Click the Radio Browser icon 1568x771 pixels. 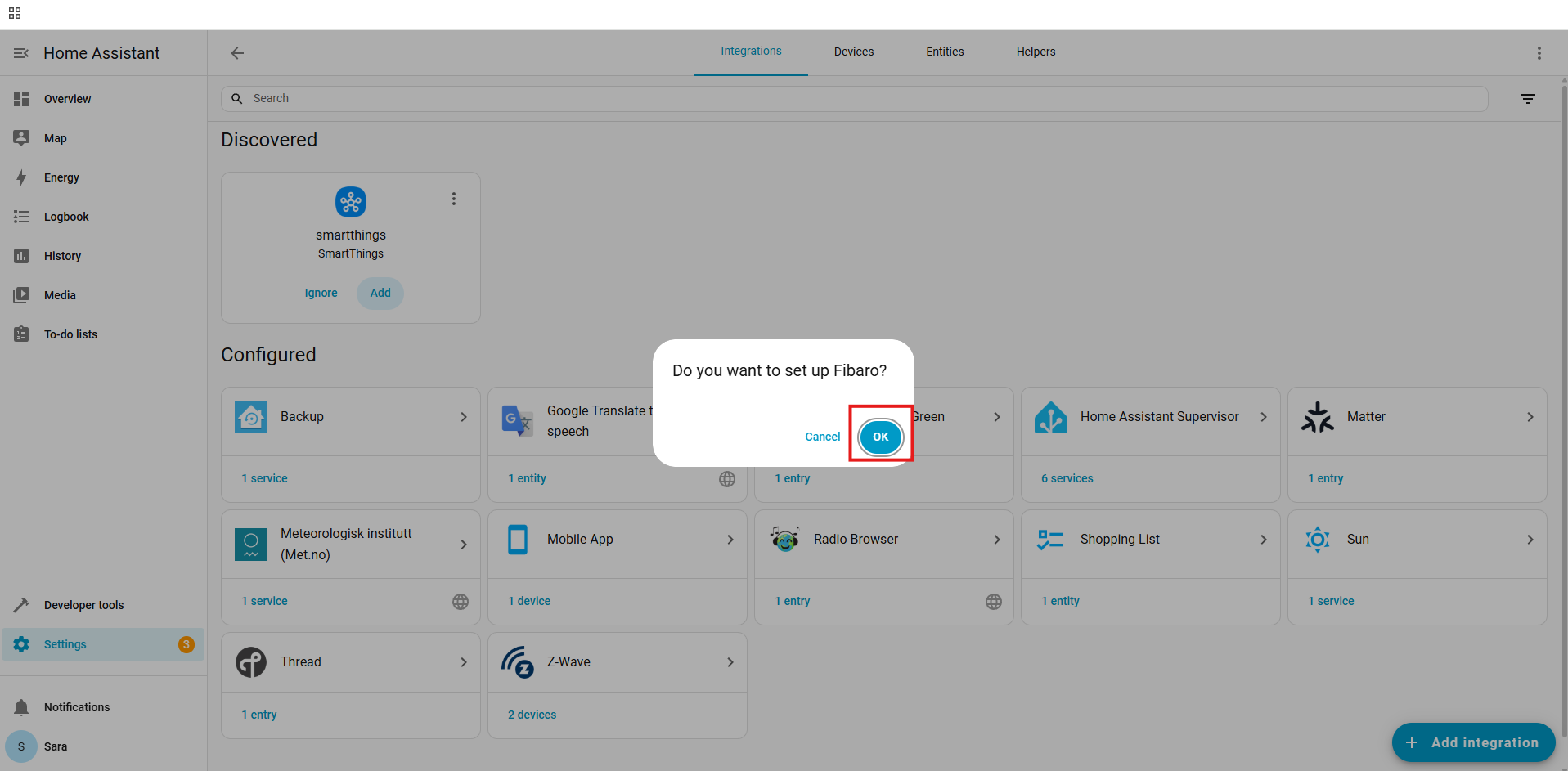pyautogui.click(x=784, y=540)
